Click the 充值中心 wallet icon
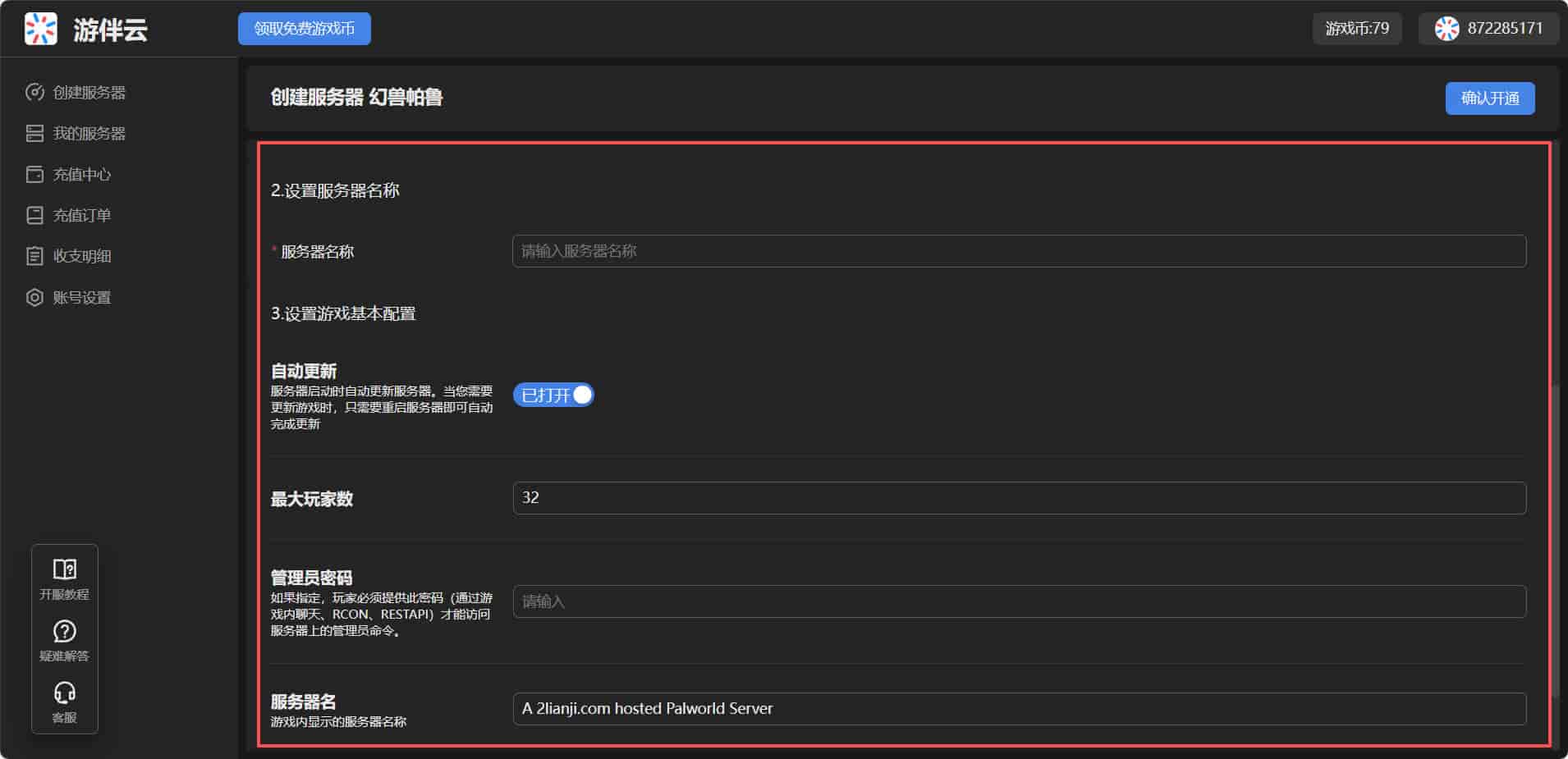This screenshot has width=1568, height=759. [34, 174]
